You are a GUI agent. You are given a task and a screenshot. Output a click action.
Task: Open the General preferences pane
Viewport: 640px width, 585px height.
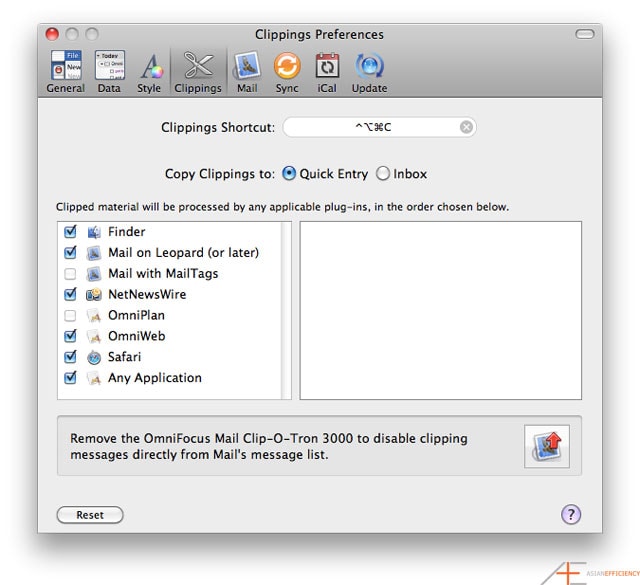point(65,72)
